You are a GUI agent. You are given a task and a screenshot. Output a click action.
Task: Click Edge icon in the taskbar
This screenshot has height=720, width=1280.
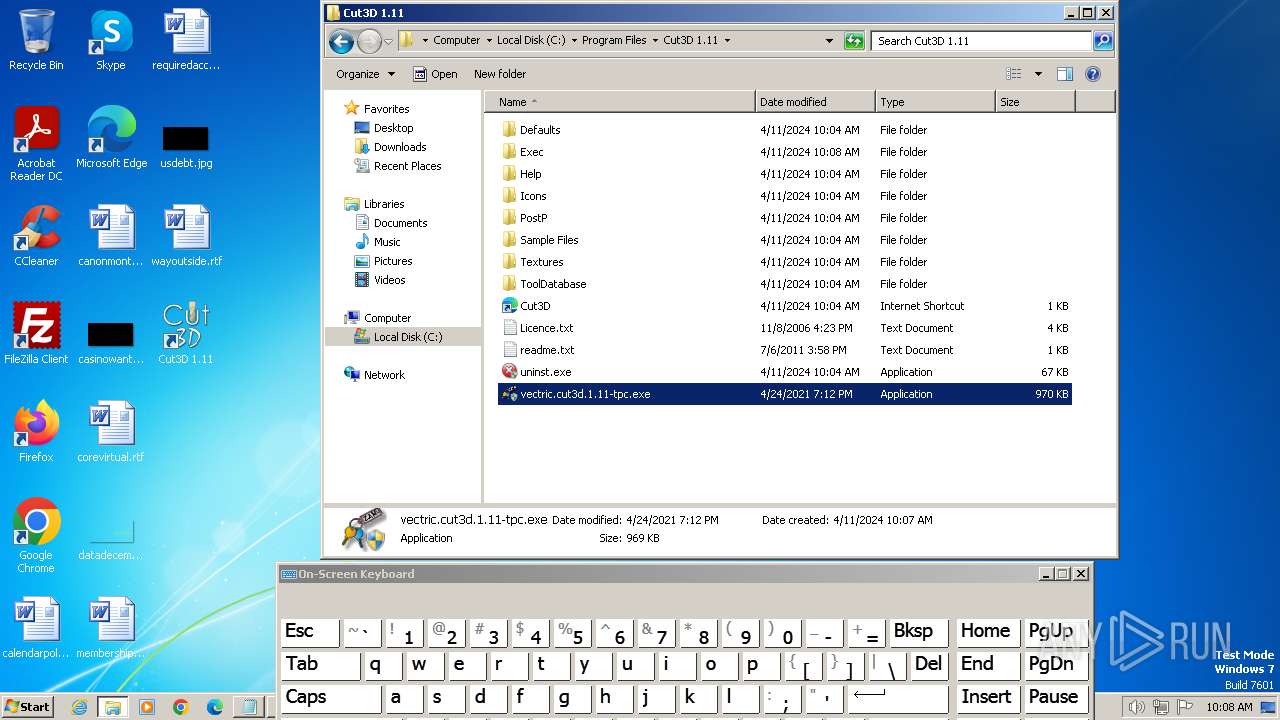(215, 707)
